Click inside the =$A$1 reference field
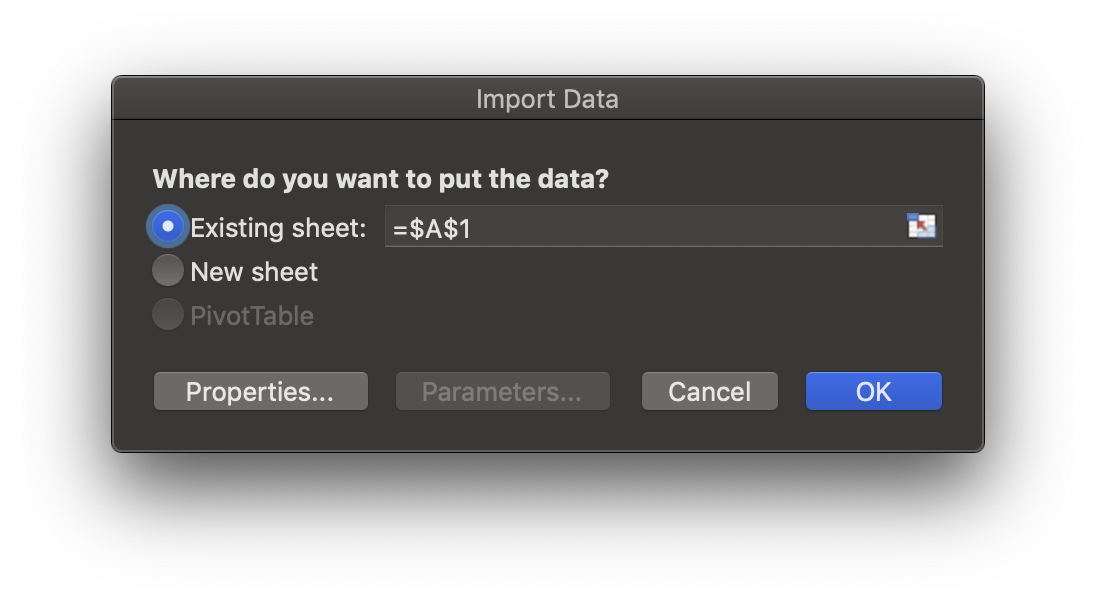Image resolution: width=1096 pixels, height=600 pixels. click(600, 227)
